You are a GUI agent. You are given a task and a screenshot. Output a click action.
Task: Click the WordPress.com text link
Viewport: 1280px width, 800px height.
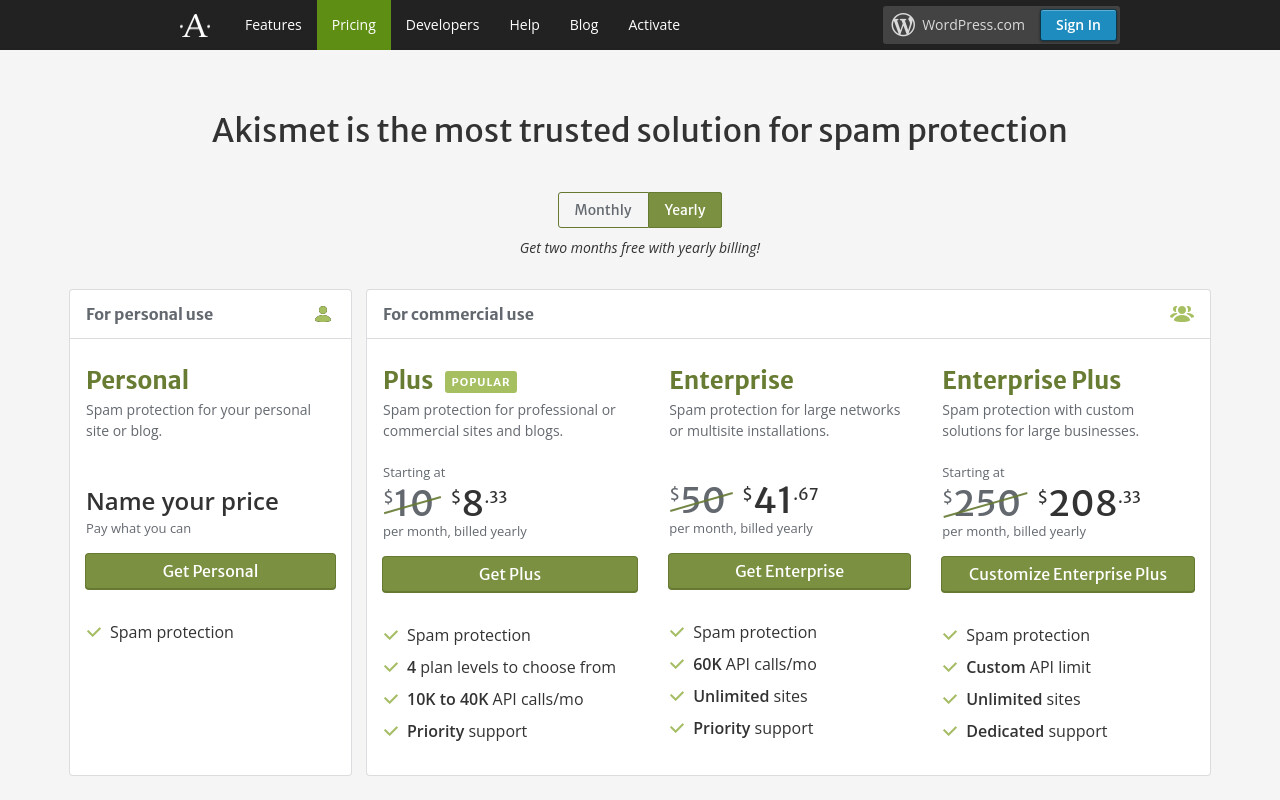[973, 25]
